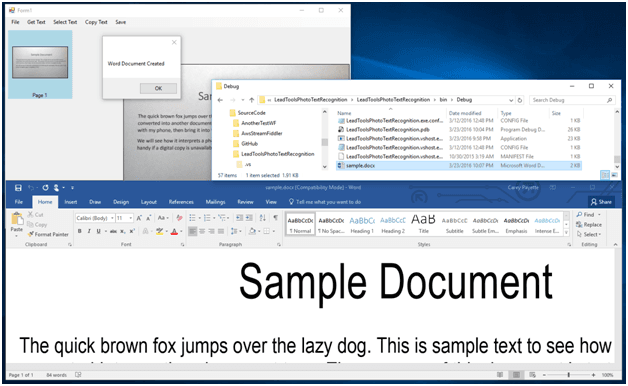Image resolution: width=628 pixels, height=386 pixels.
Task: Click the Search Debug box
Action: coord(572,100)
